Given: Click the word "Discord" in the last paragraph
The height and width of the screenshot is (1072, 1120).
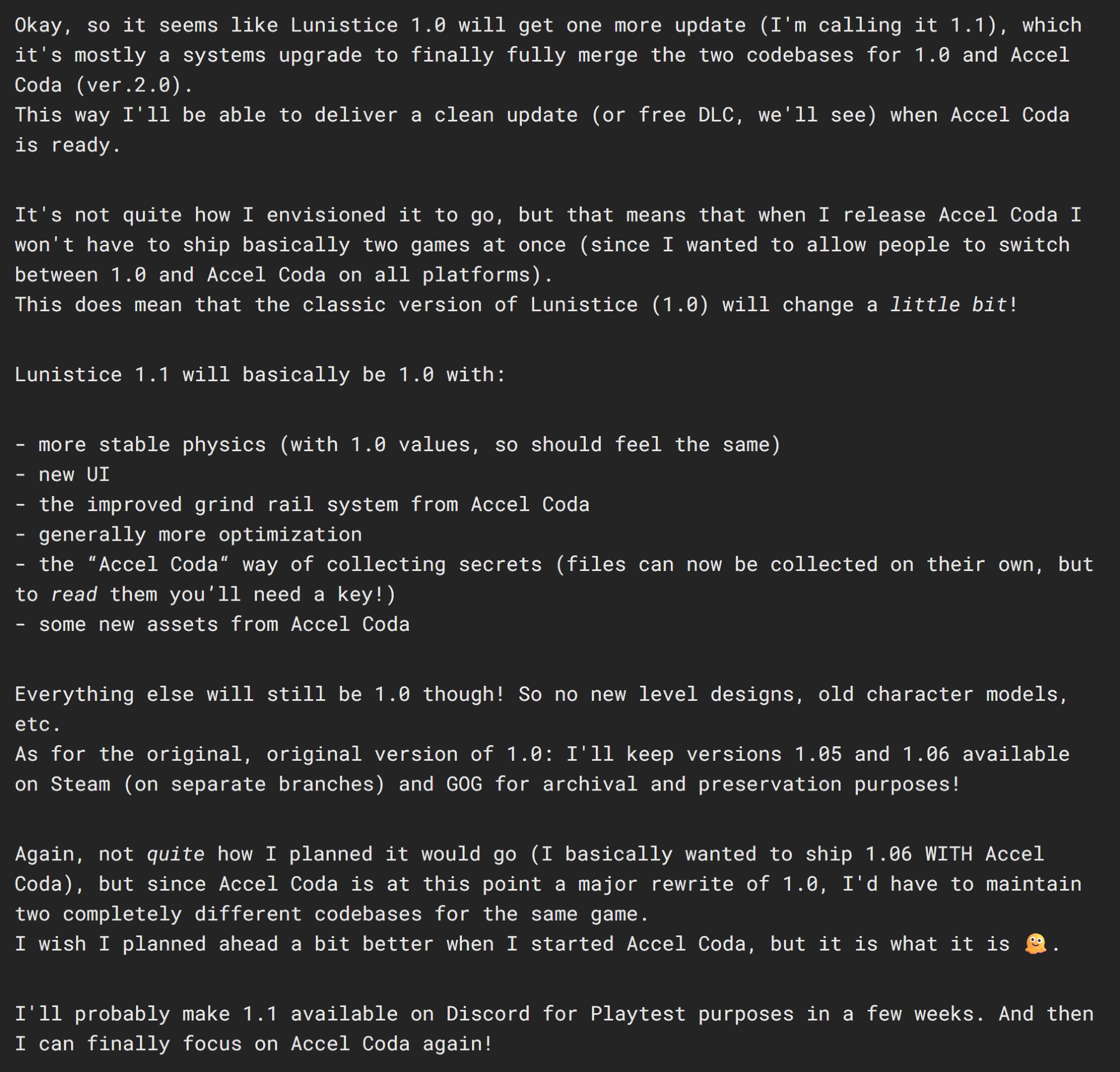Looking at the screenshot, I should coord(487,1014).
